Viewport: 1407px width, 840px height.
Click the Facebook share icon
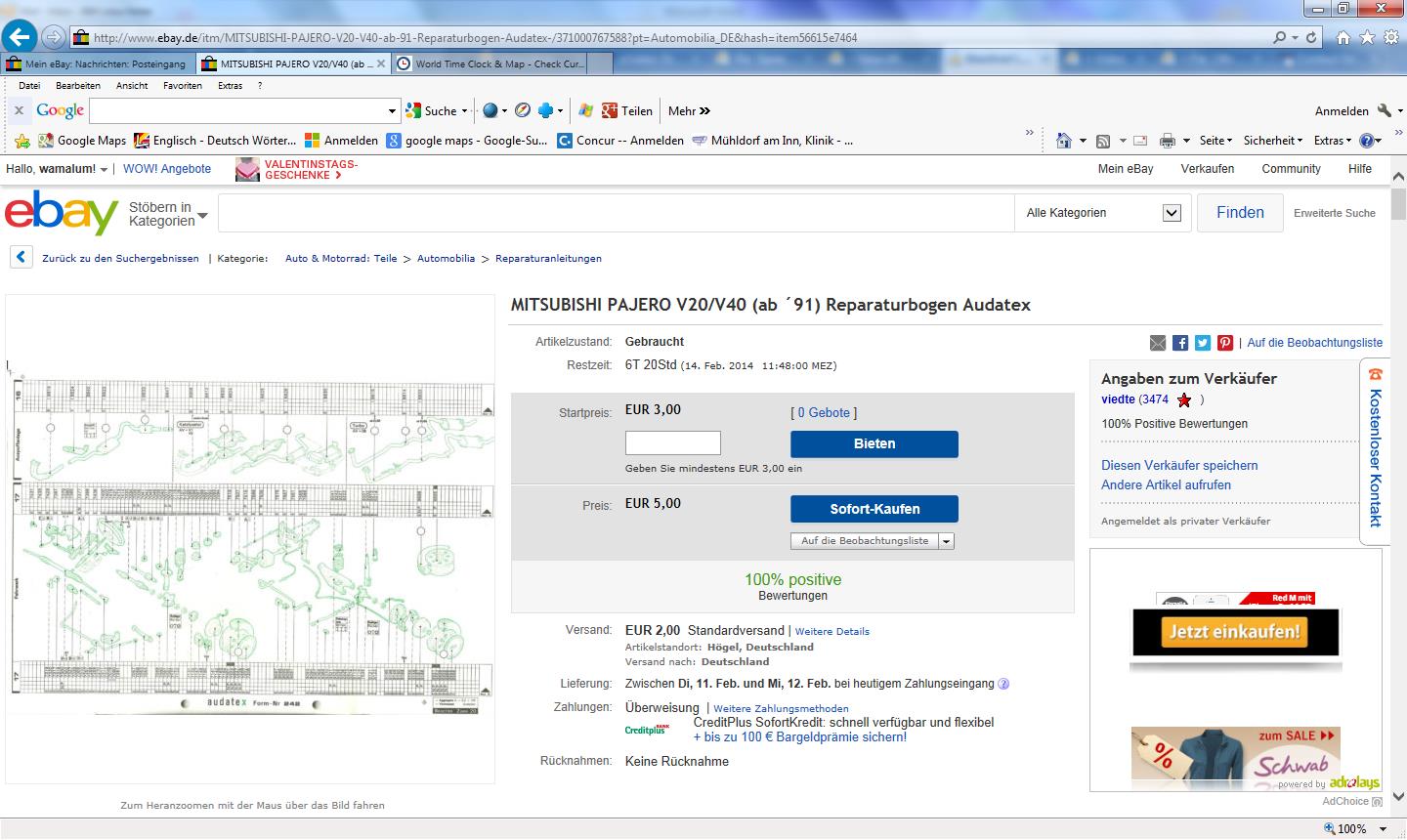pyautogui.click(x=1180, y=343)
